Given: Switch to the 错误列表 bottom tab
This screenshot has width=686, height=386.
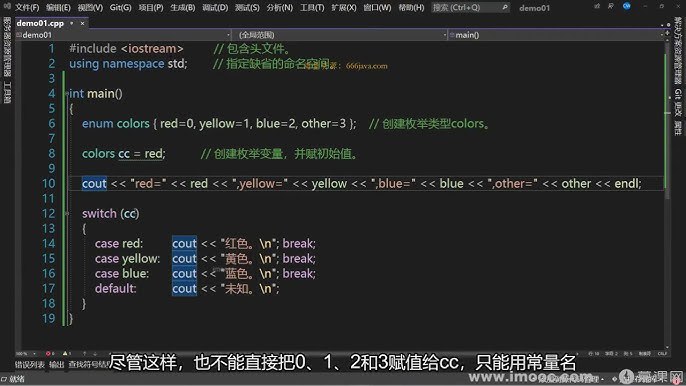Looking at the screenshot, I should pyautogui.click(x=30, y=365).
